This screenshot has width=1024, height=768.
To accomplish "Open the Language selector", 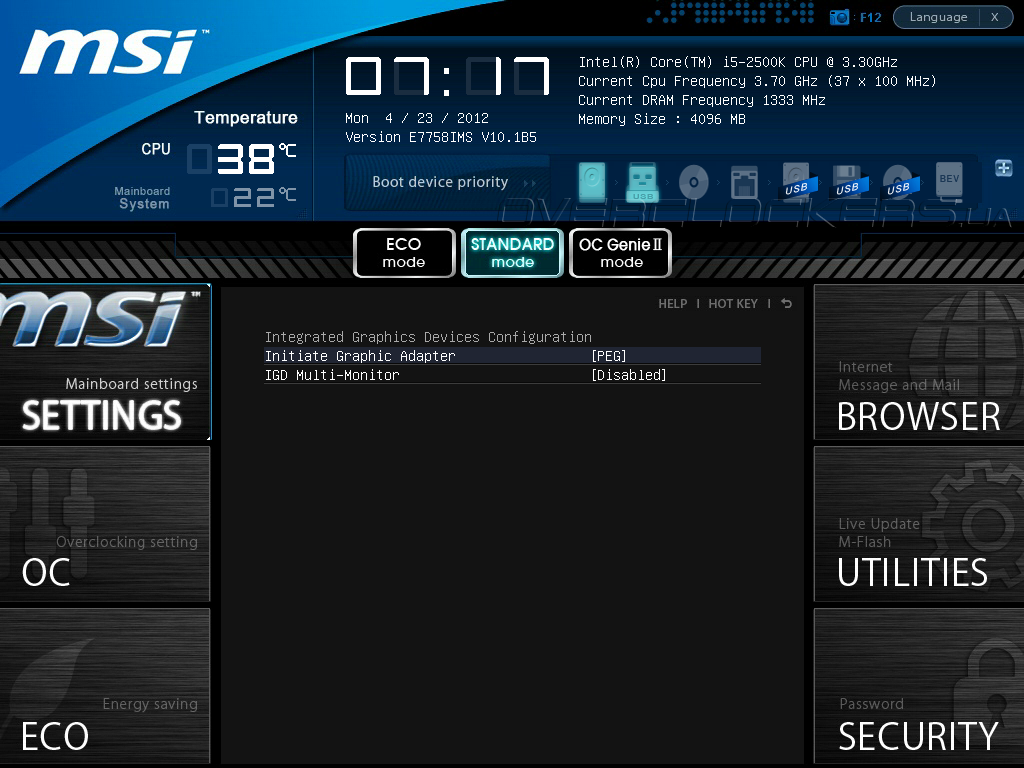I will [938, 17].
